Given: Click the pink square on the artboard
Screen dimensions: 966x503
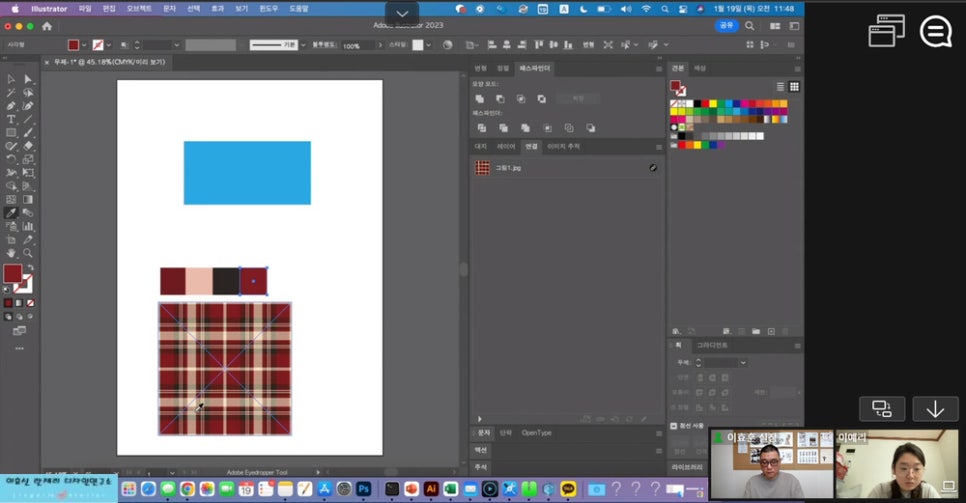Looking at the screenshot, I should click(199, 281).
